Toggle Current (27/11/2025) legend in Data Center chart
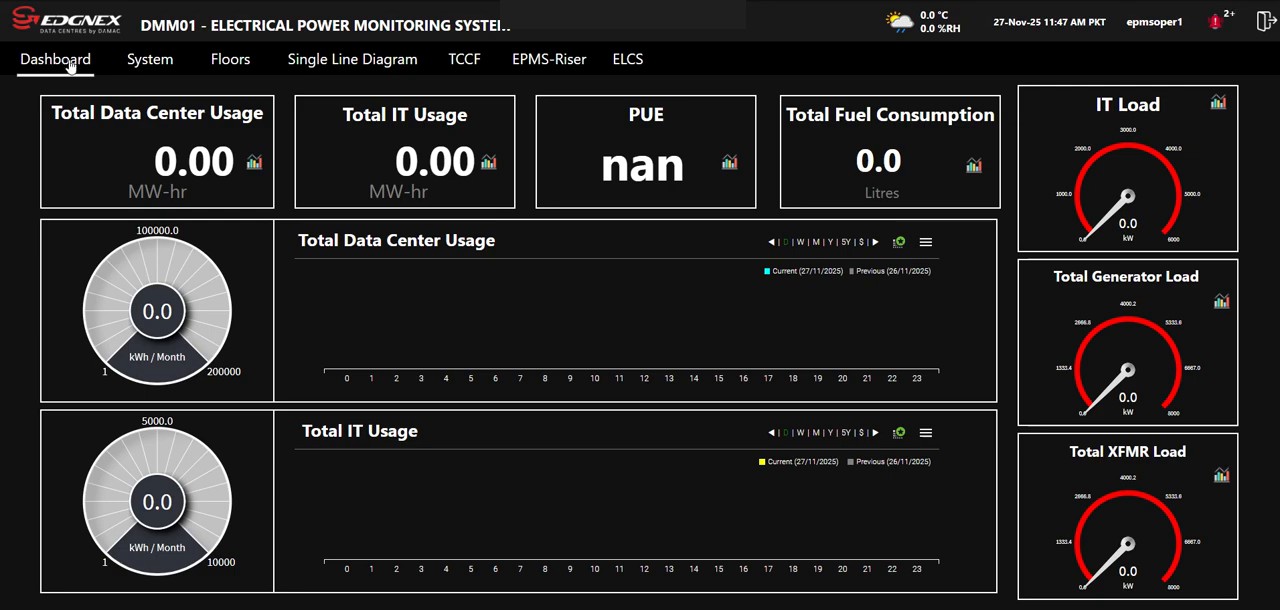The width and height of the screenshot is (1280, 610). pyautogui.click(x=803, y=271)
